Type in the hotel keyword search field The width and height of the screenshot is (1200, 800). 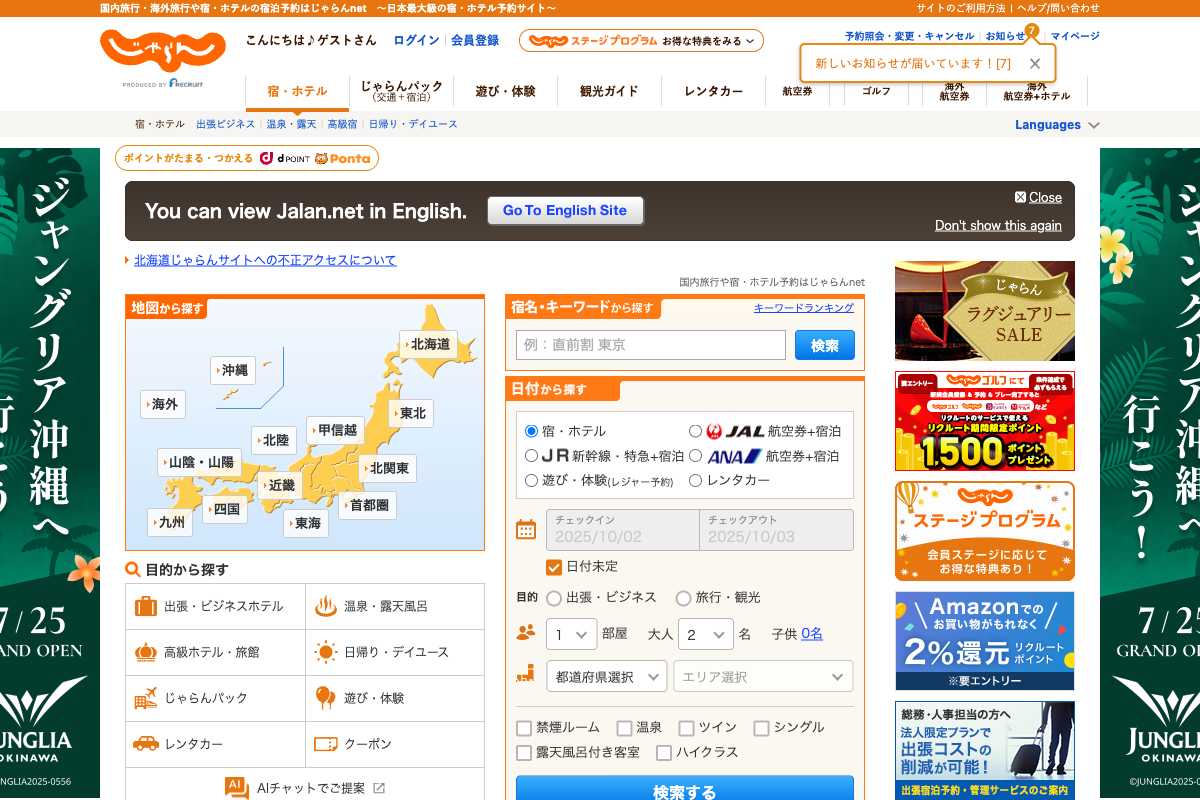coord(651,345)
